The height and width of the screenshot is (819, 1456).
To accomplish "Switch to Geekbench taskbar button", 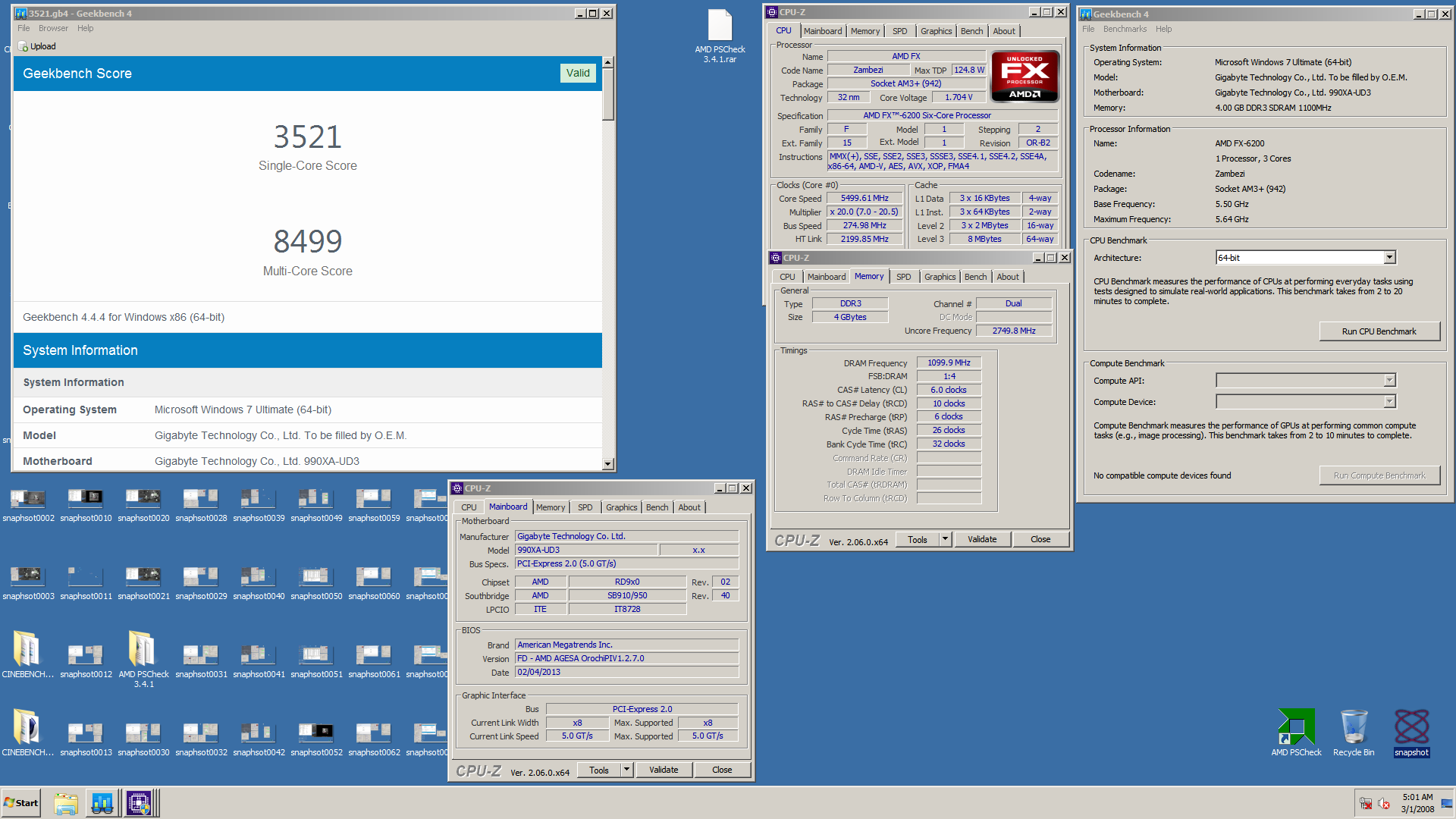I will 102,803.
